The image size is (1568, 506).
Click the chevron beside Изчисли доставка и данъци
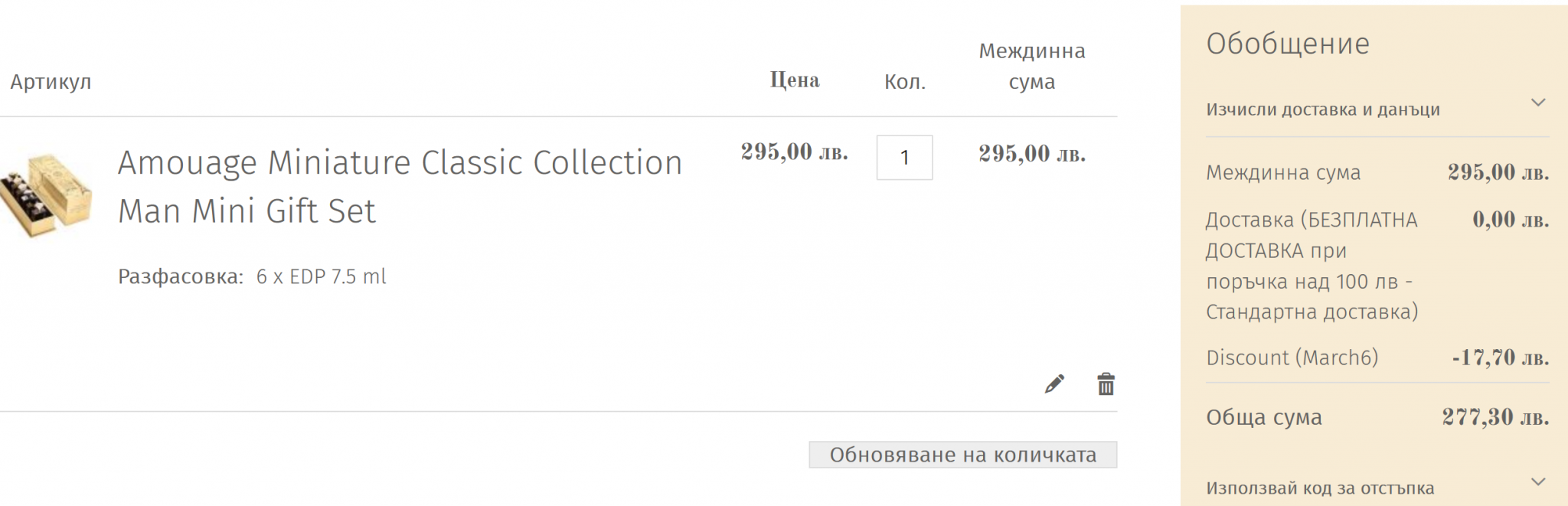1538,103
